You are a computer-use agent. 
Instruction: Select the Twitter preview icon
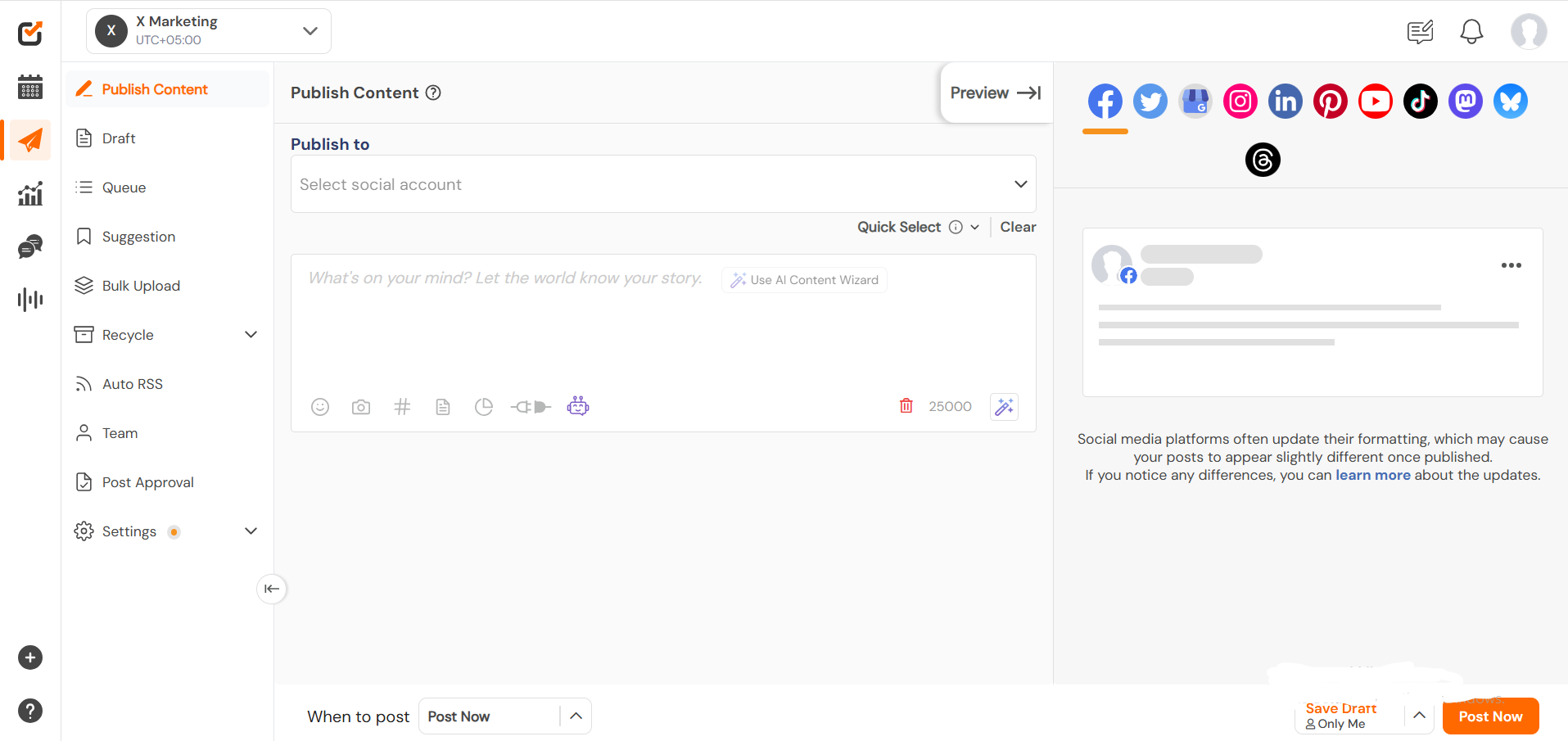point(1150,102)
